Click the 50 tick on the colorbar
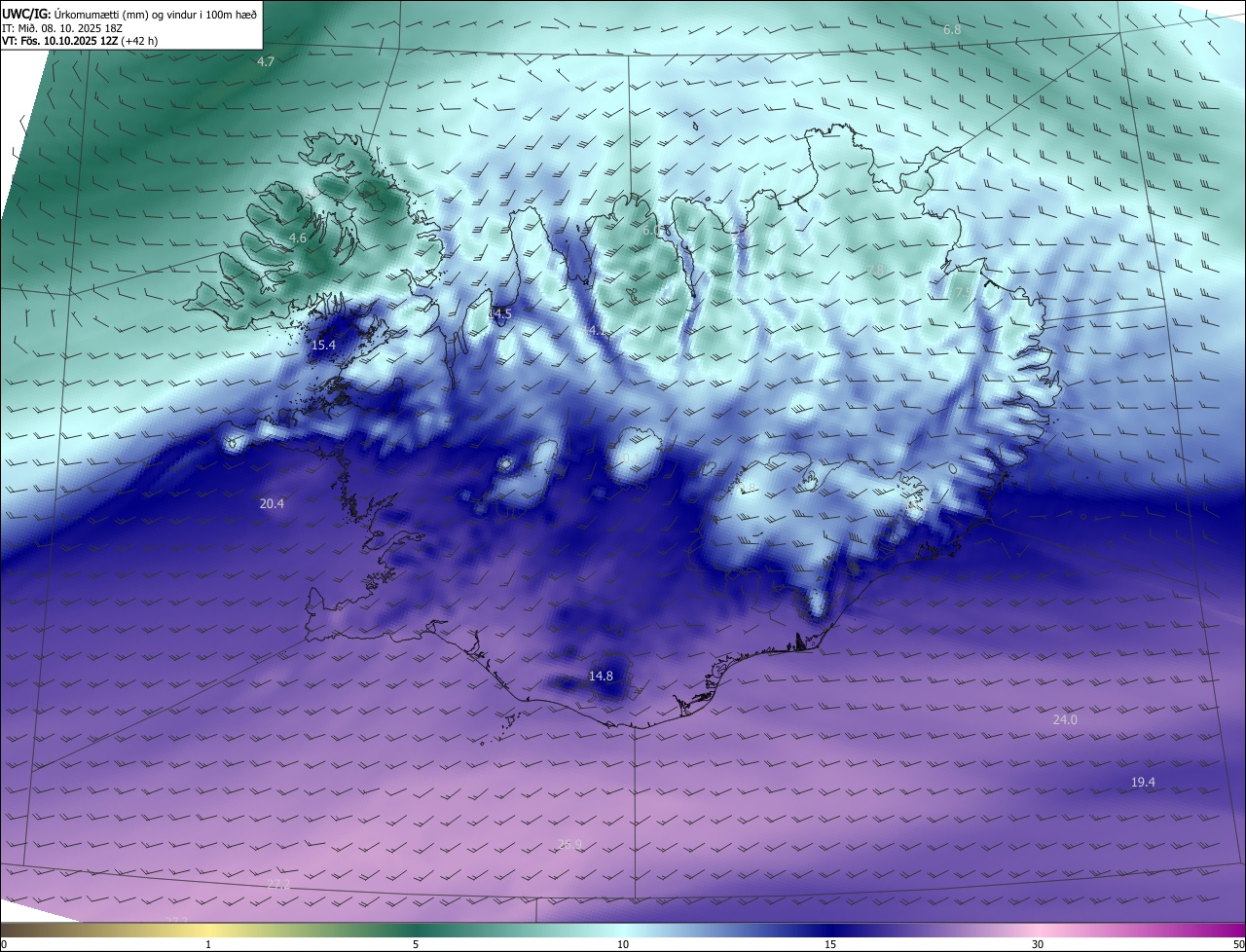This screenshot has height=952, width=1246. 1238,944
